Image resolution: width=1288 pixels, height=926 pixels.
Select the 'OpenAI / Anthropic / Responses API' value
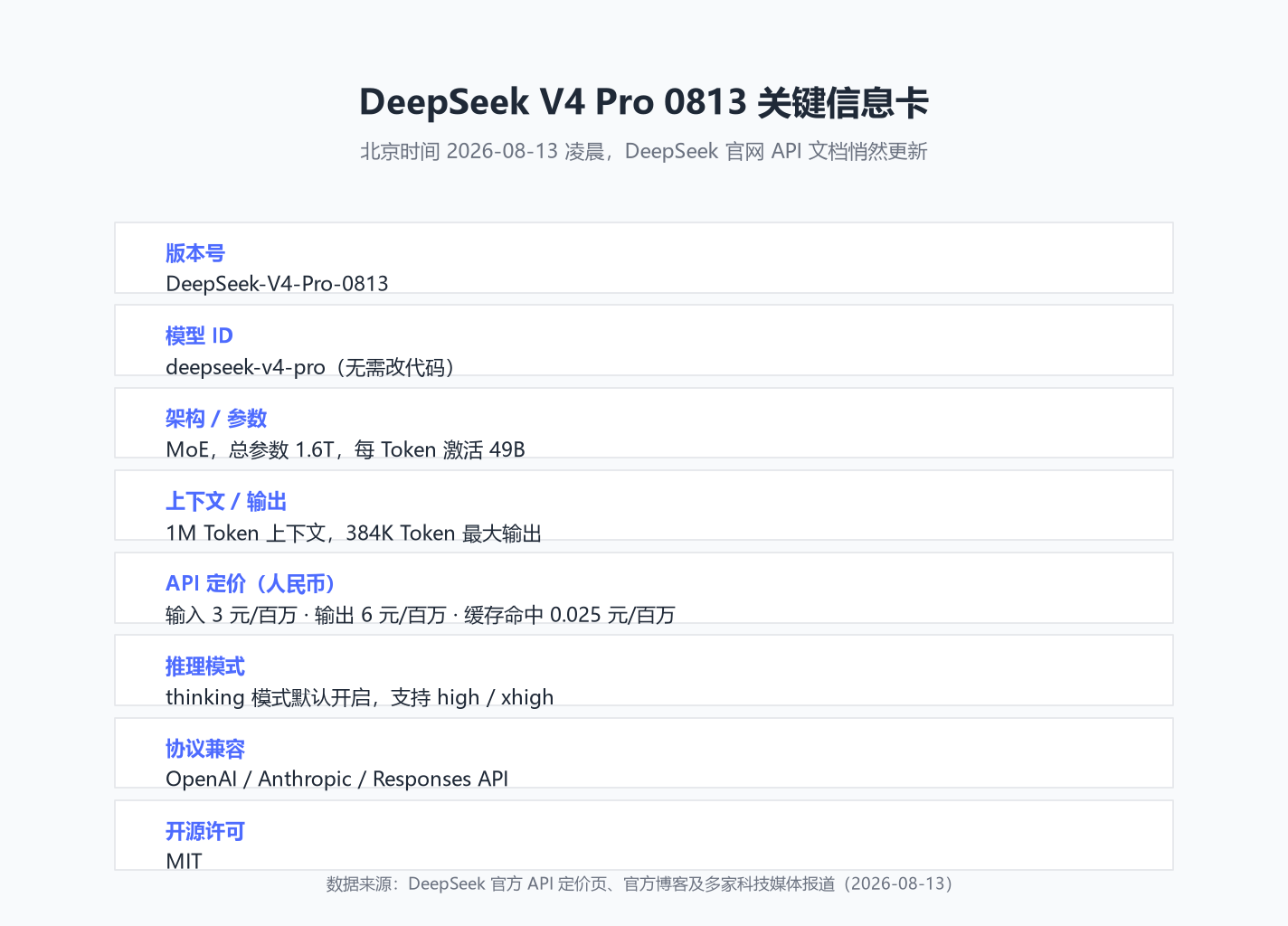(337, 779)
